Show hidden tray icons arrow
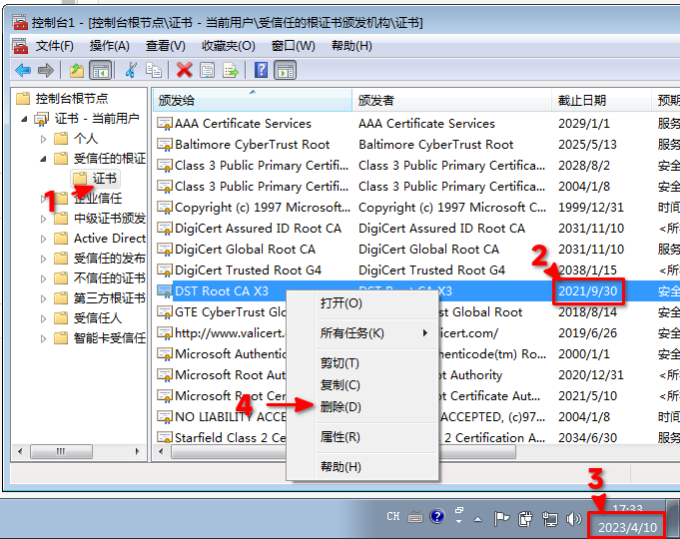 tap(478, 519)
